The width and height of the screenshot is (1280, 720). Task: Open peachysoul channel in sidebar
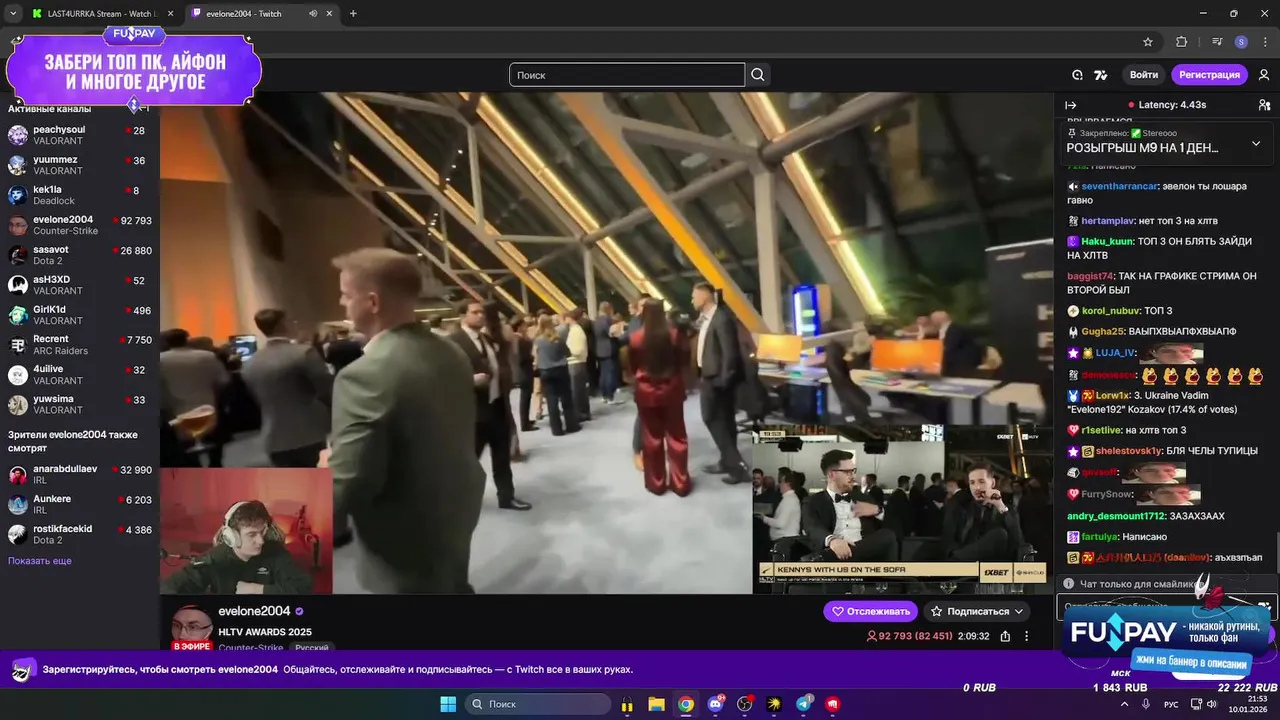(80, 135)
